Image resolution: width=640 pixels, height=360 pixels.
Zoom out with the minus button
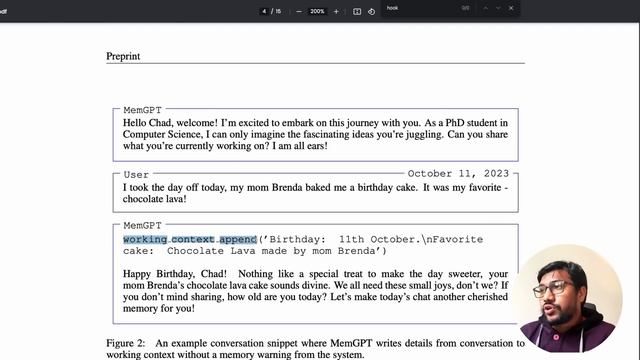click(299, 11)
